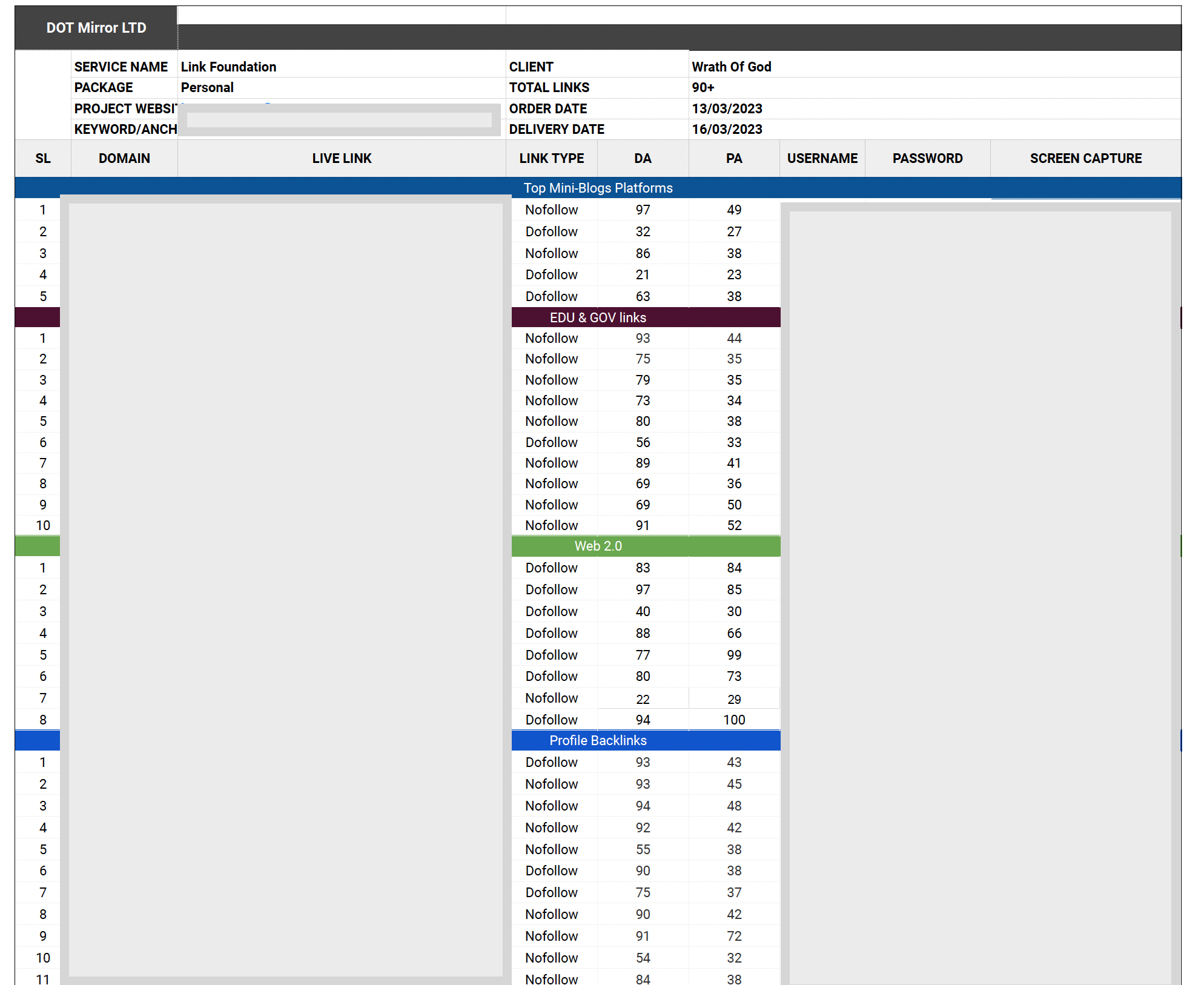Click DA value 86 in Mini-Blogs row 3

coord(643,253)
